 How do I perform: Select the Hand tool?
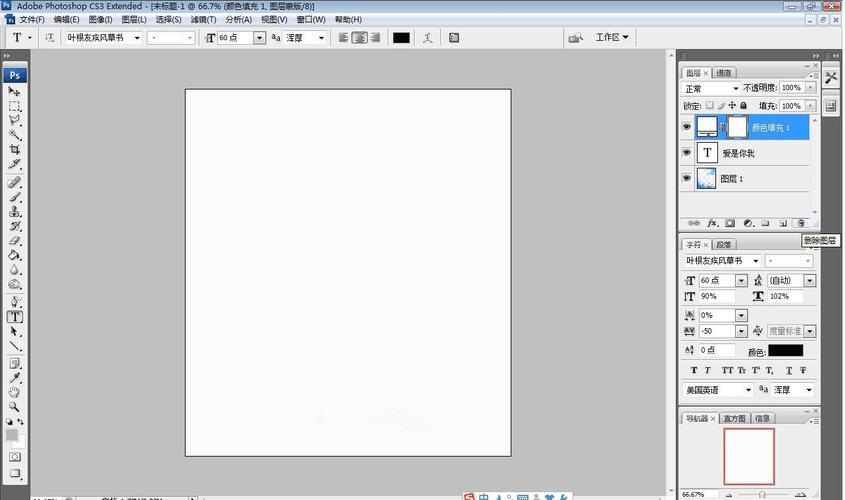coord(15,393)
